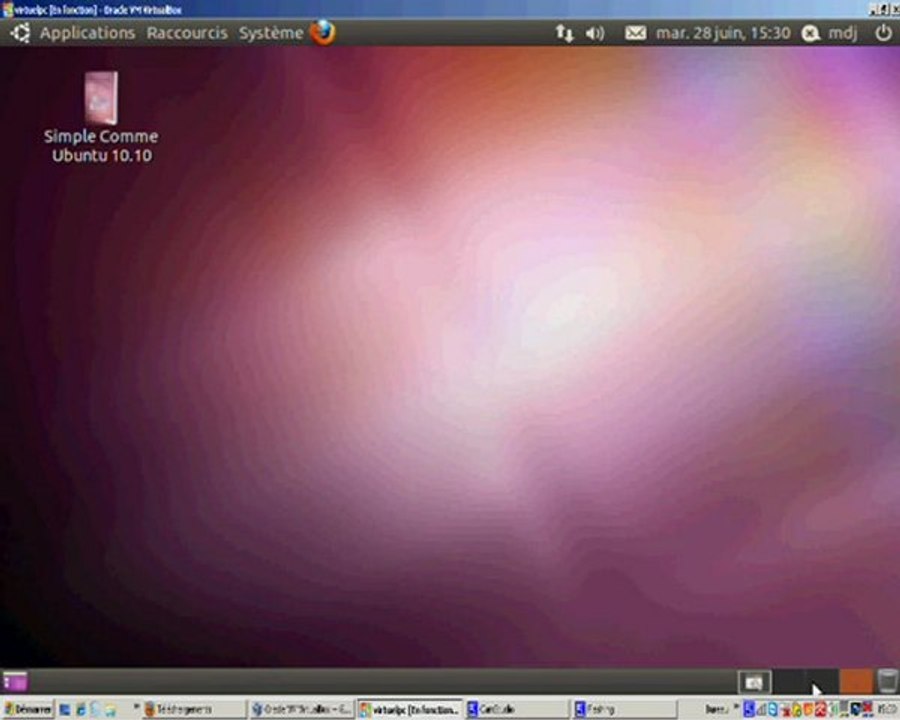Open the Système menu
The width and height of the screenshot is (900, 720).
271,33
